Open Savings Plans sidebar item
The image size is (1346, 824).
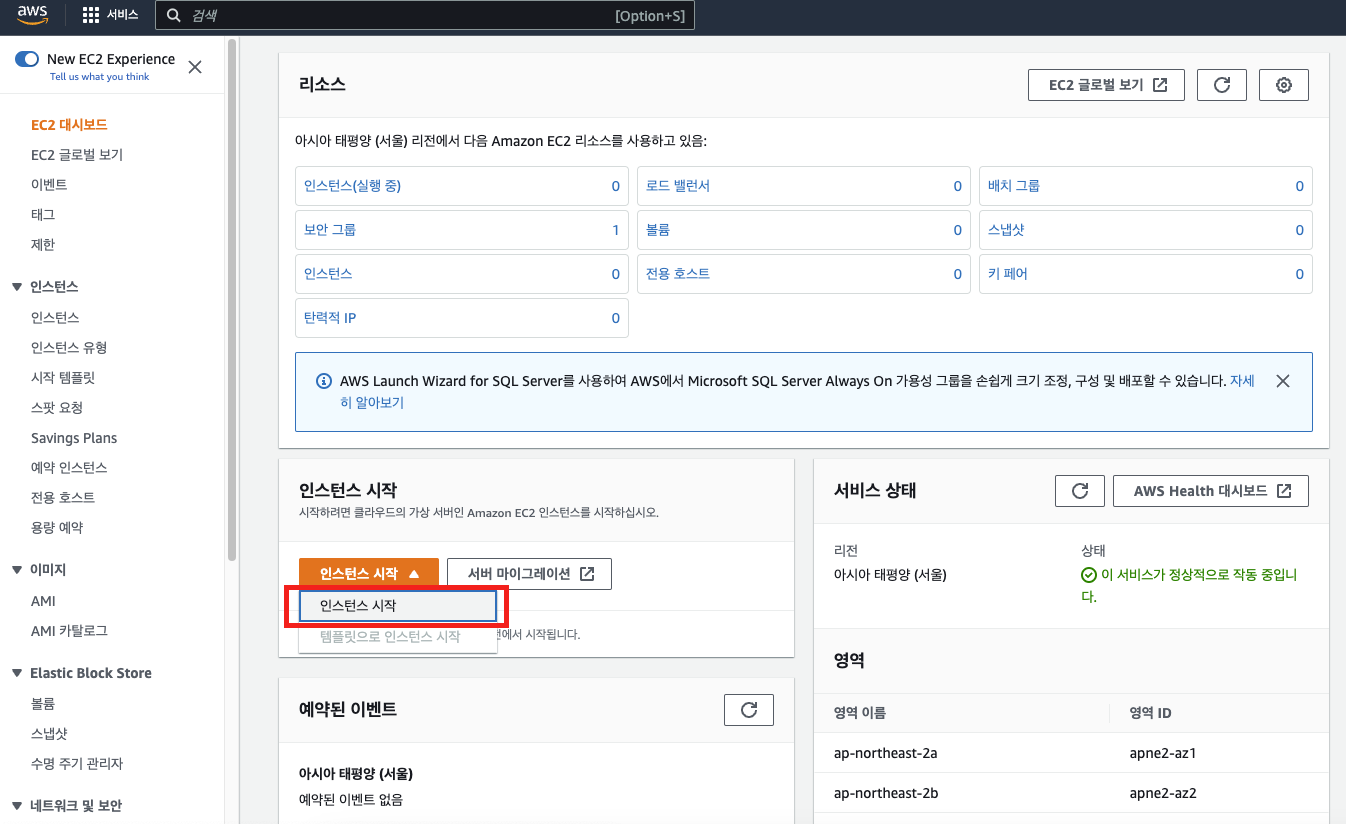point(74,438)
